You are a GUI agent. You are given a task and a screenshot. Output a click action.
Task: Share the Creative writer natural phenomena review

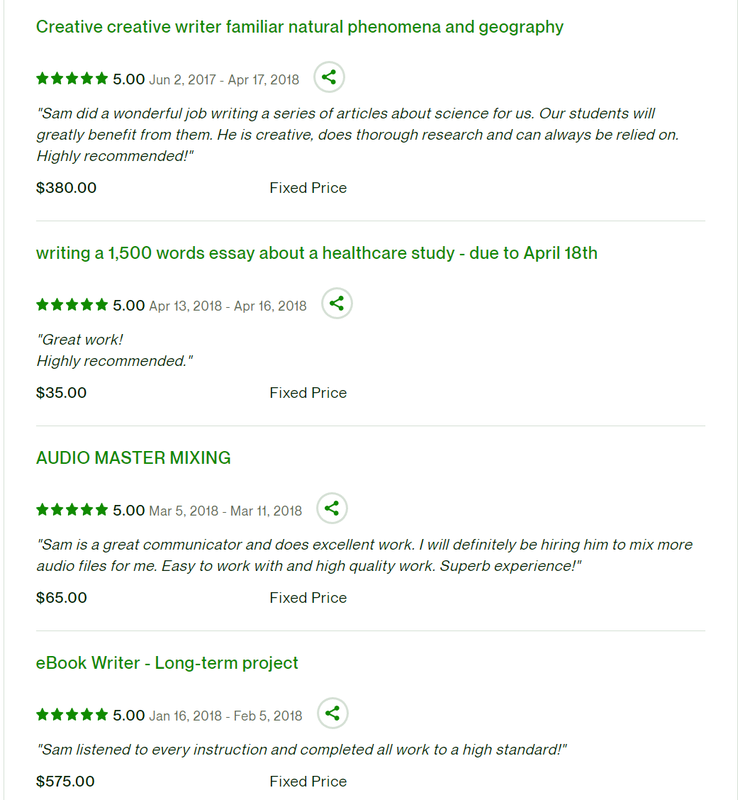point(329,77)
